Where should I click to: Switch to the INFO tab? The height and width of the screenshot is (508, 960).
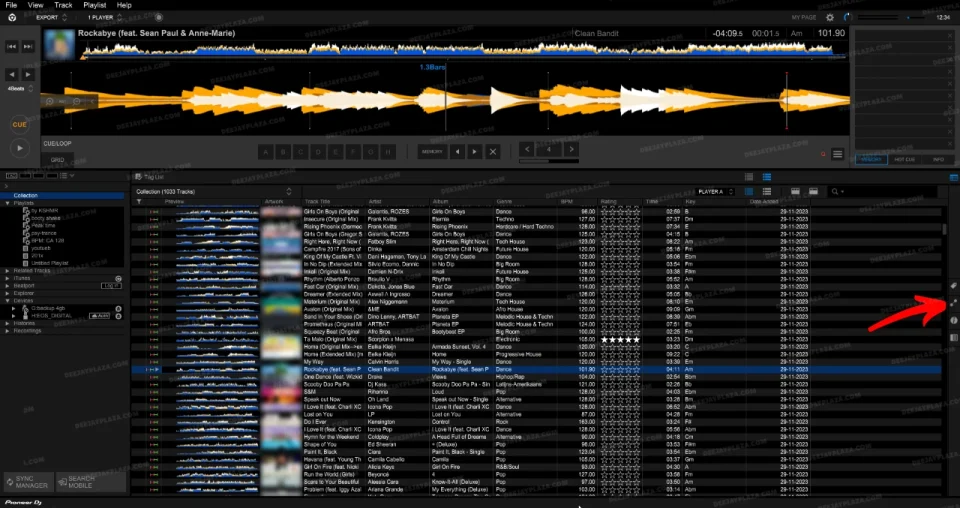point(938,159)
